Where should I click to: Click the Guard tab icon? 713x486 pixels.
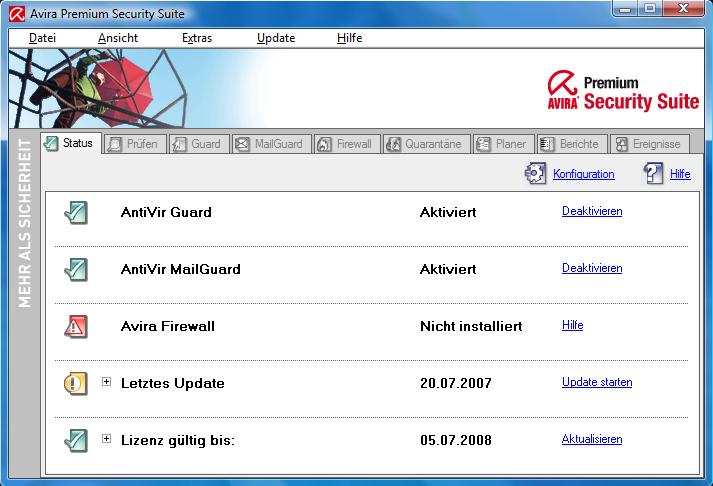179,144
